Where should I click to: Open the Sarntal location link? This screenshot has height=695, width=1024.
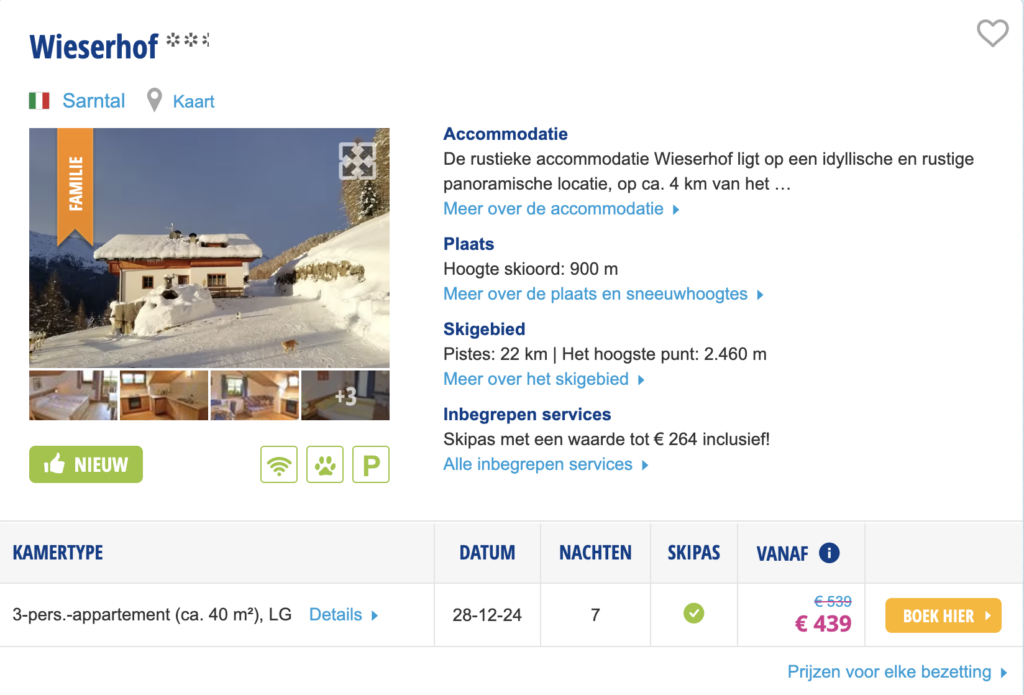point(94,101)
